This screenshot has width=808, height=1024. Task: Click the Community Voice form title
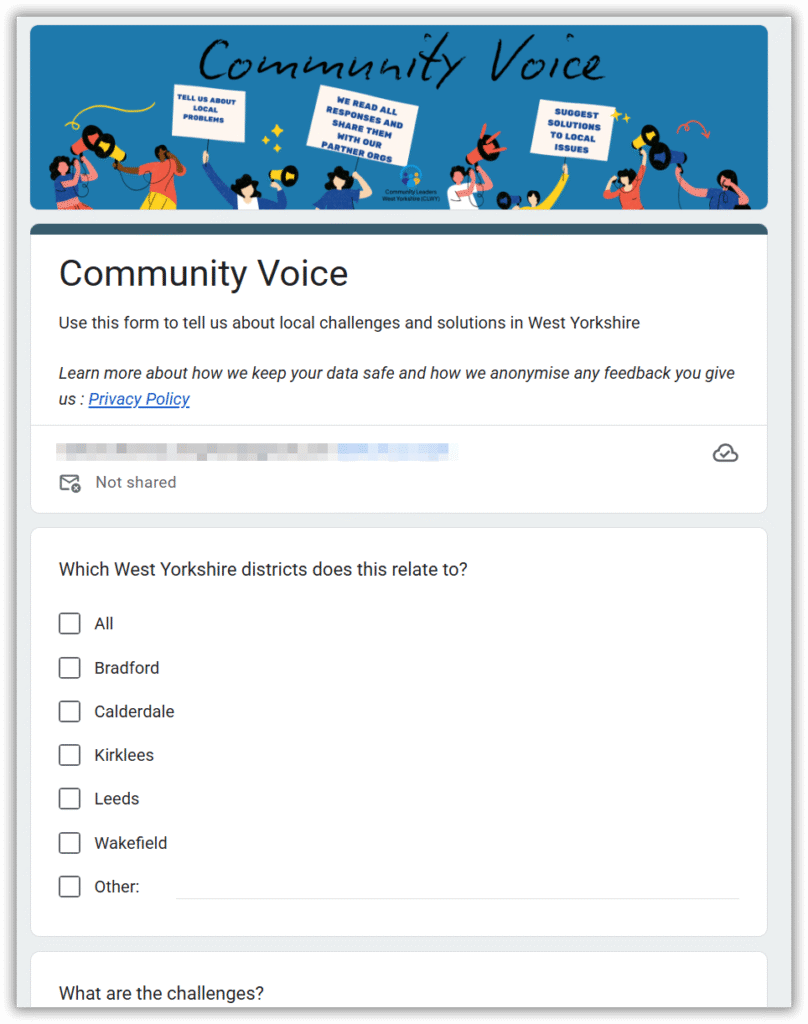[203, 273]
